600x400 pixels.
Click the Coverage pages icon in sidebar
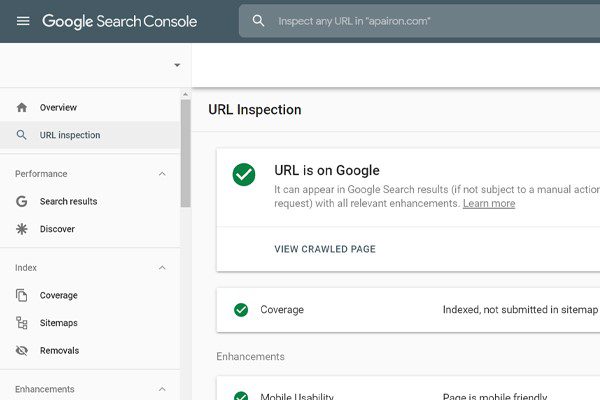(21, 295)
